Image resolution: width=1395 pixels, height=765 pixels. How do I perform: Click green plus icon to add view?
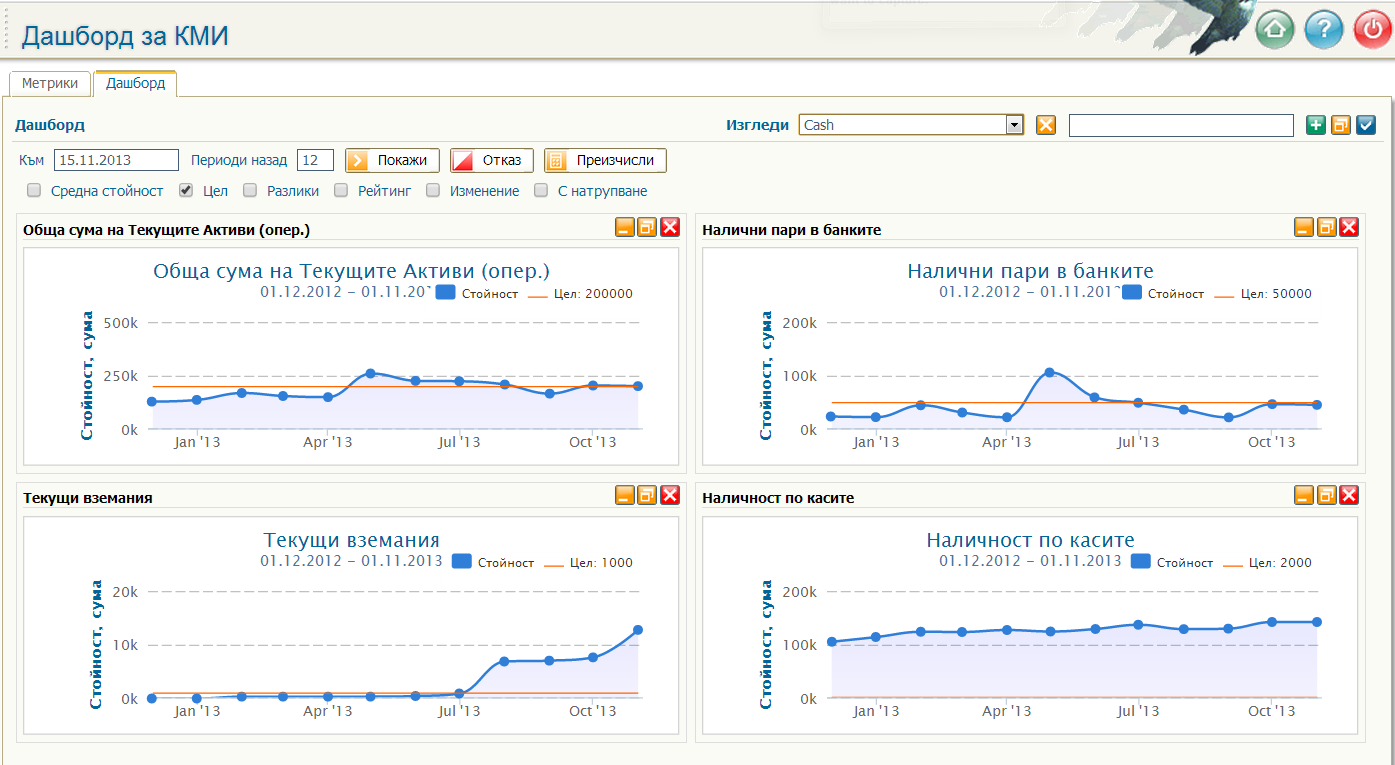(x=1316, y=125)
